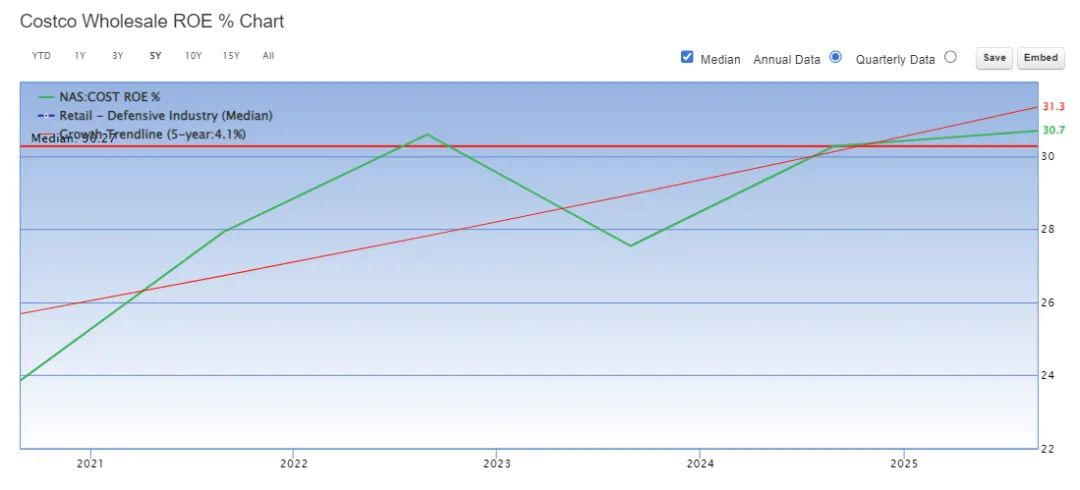This screenshot has height=490, width=1080.
Task: Click the 22 y-axis value
Action: click(1048, 449)
